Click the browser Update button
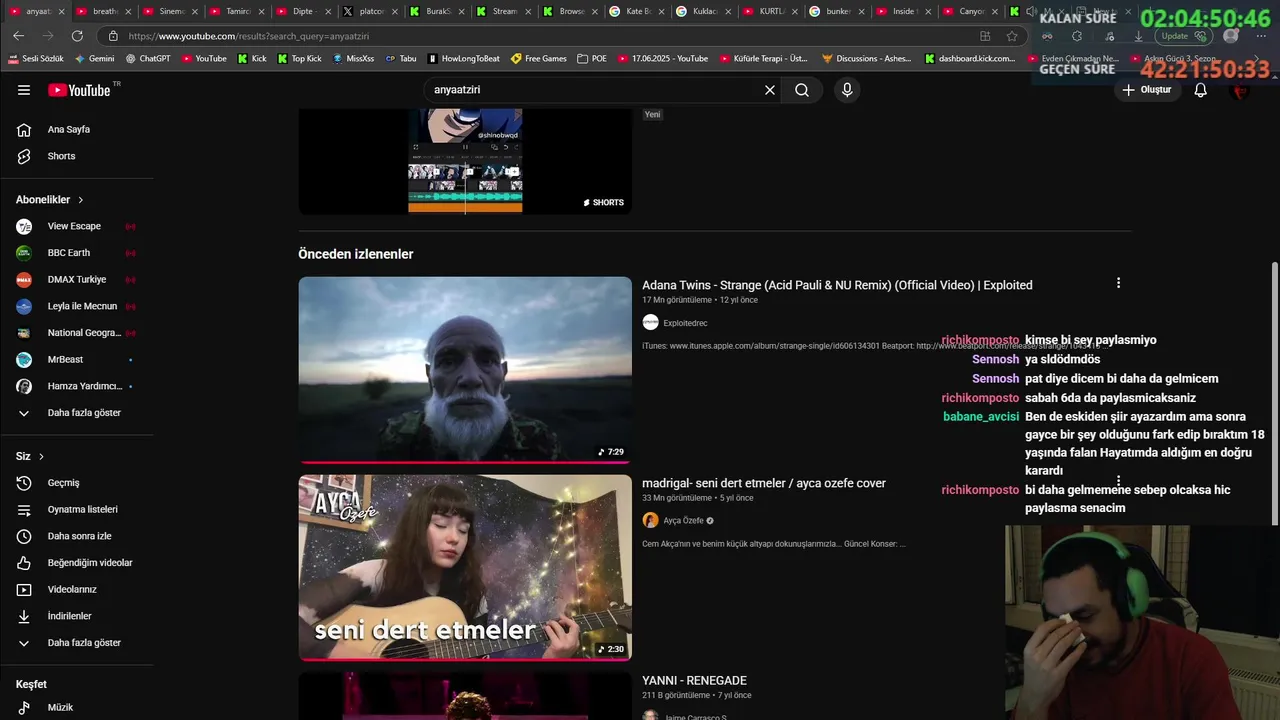The width and height of the screenshot is (1280, 720). (x=1185, y=36)
